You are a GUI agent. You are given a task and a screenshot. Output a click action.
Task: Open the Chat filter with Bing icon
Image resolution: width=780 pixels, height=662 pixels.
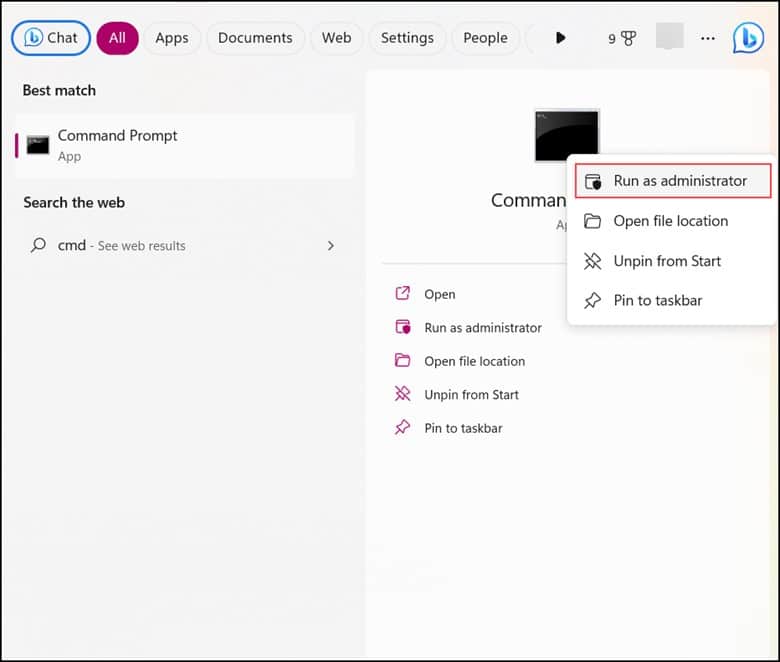pyautogui.click(x=51, y=38)
